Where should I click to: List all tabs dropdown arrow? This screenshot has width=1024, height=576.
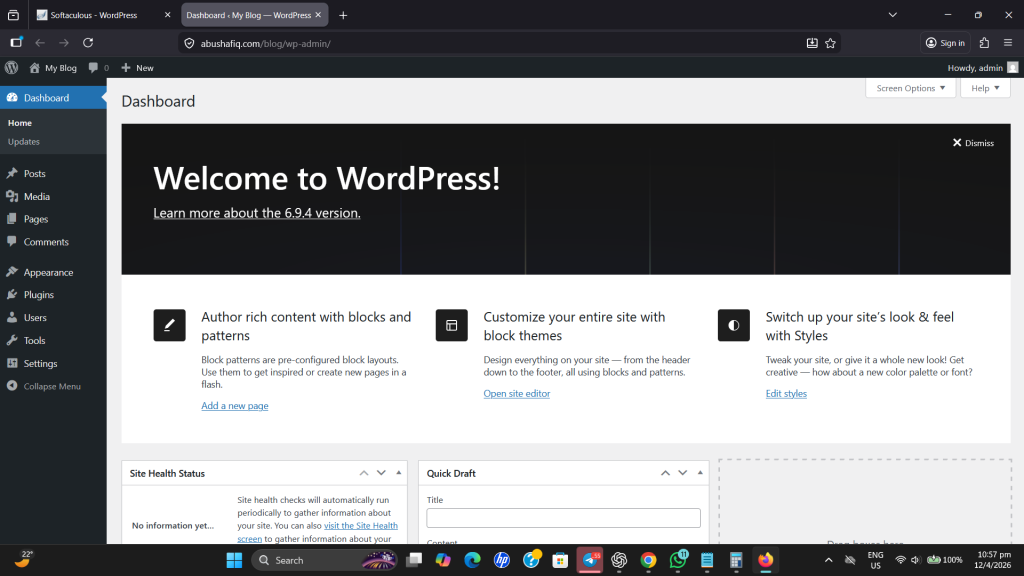(x=893, y=14)
